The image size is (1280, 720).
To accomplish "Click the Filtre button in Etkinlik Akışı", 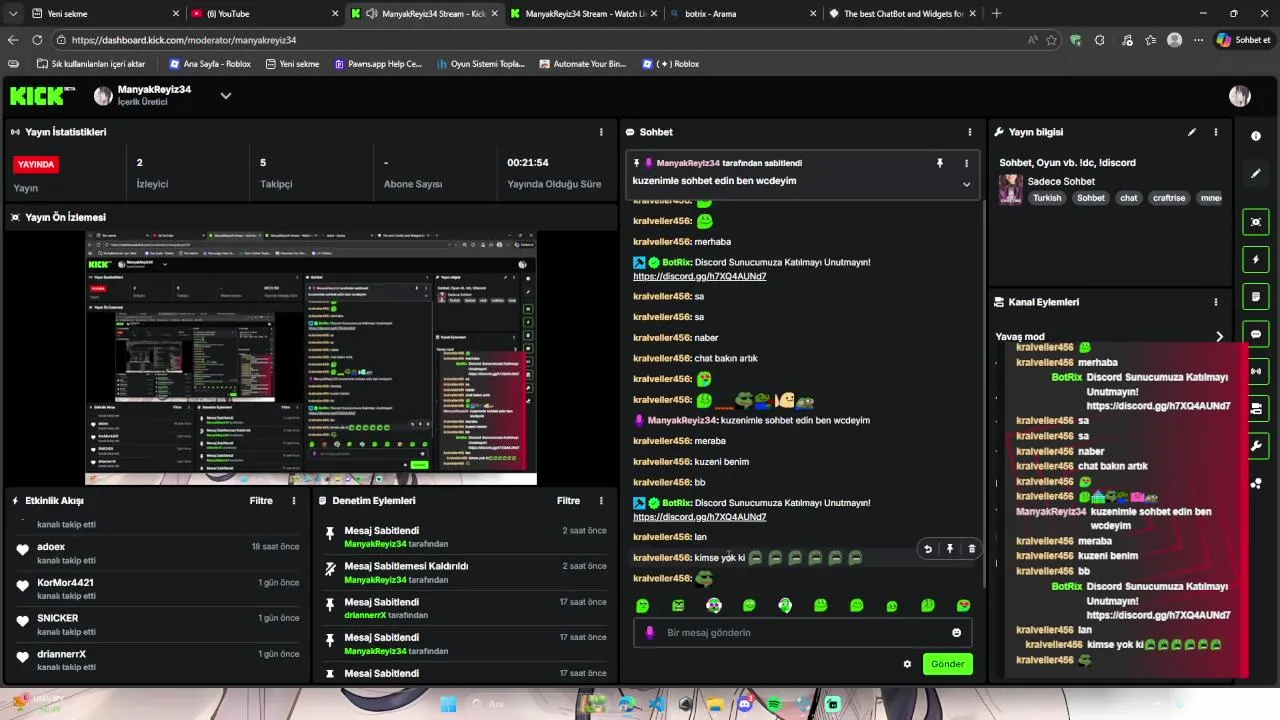I will pyautogui.click(x=261, y=501).
